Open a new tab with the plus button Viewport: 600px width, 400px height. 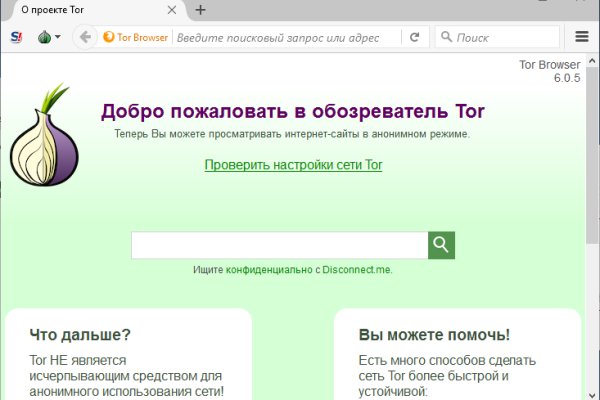click(200, 10)
